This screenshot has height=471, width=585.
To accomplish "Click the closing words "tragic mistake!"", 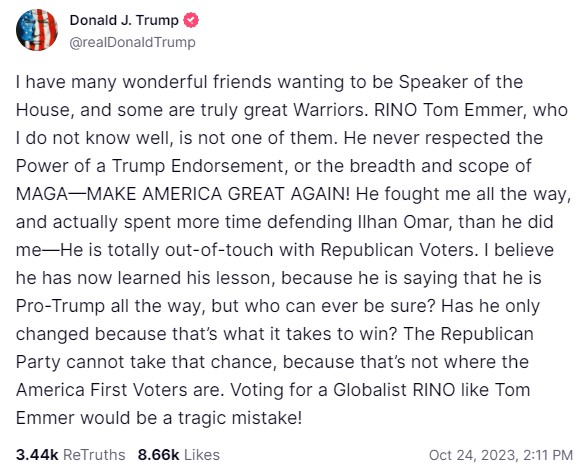I will (240, 418).
